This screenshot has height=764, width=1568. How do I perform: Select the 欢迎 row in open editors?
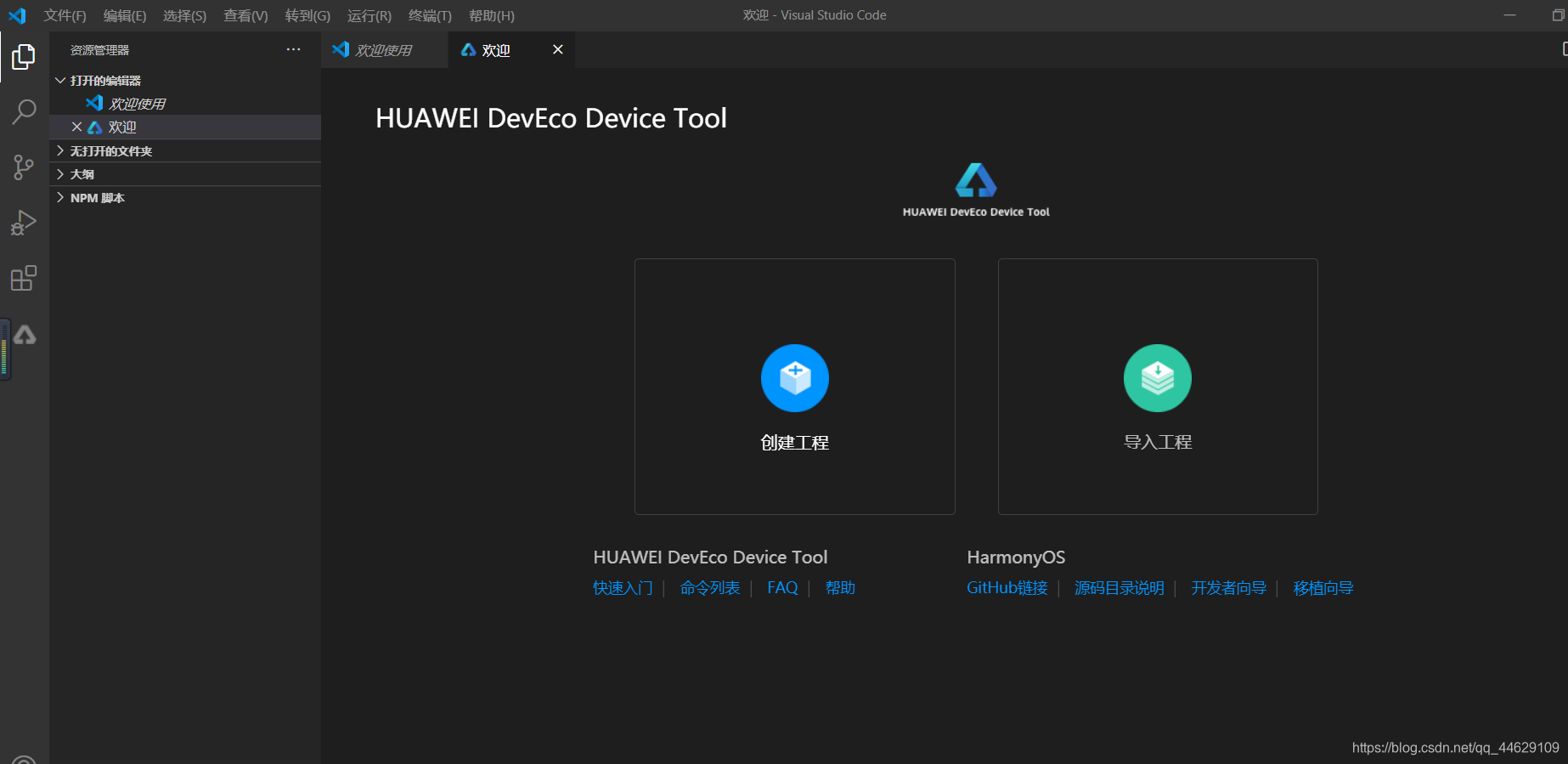coord(185,127)
